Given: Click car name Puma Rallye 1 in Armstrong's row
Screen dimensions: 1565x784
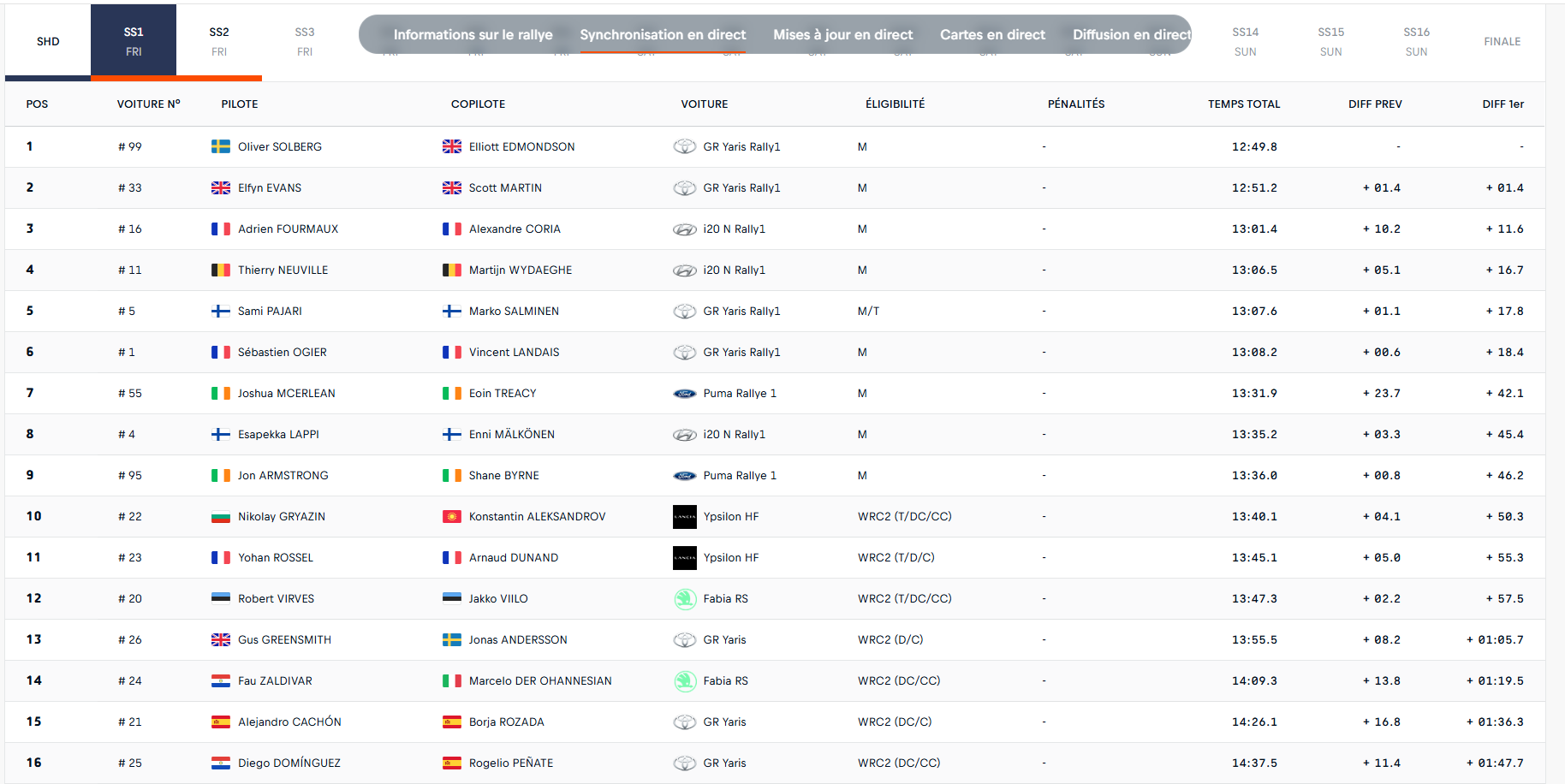Looking at the screenshot, I should tap(740, 475).
